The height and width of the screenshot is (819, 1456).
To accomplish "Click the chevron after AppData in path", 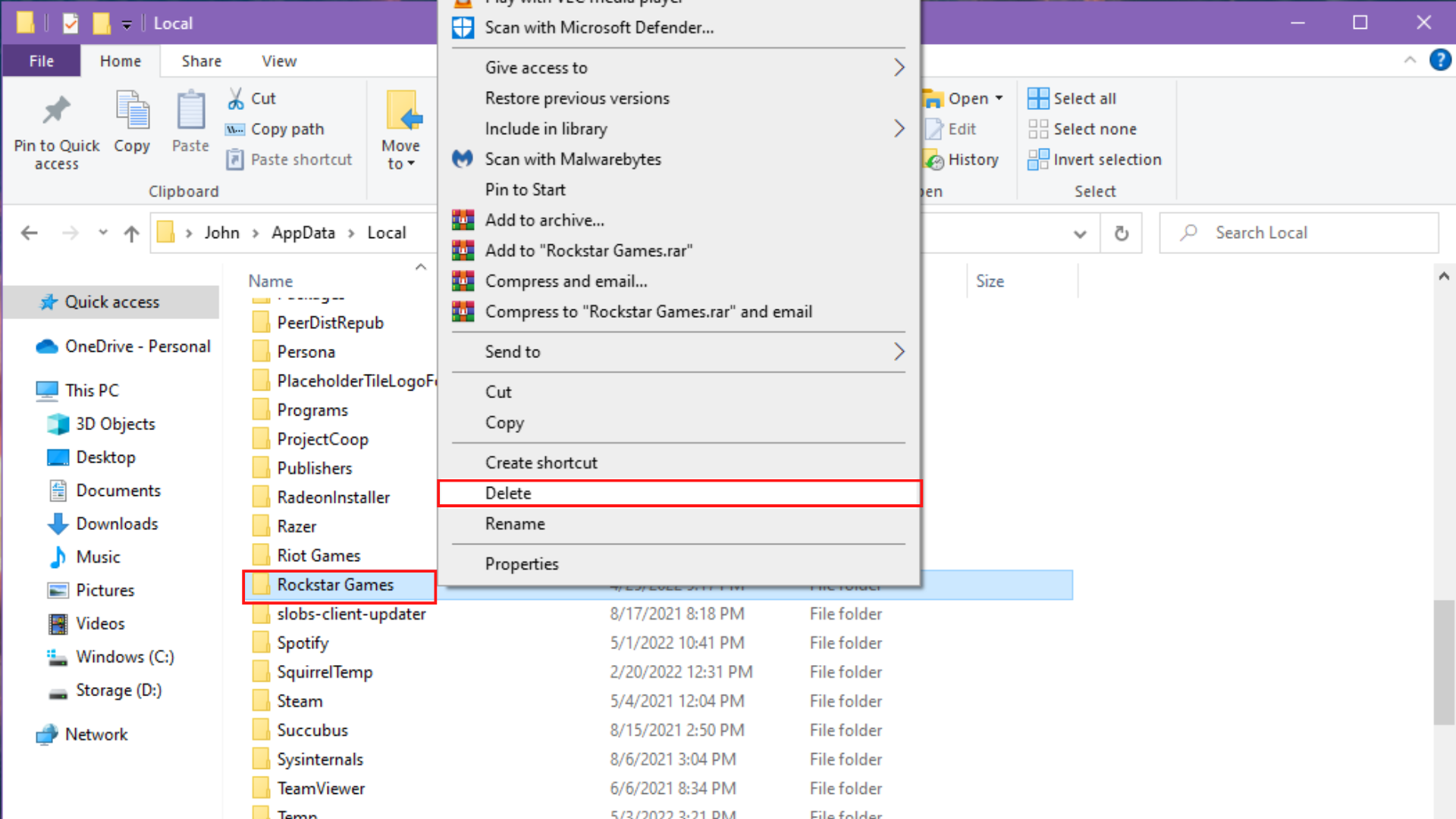I will (x=351, y=234).
